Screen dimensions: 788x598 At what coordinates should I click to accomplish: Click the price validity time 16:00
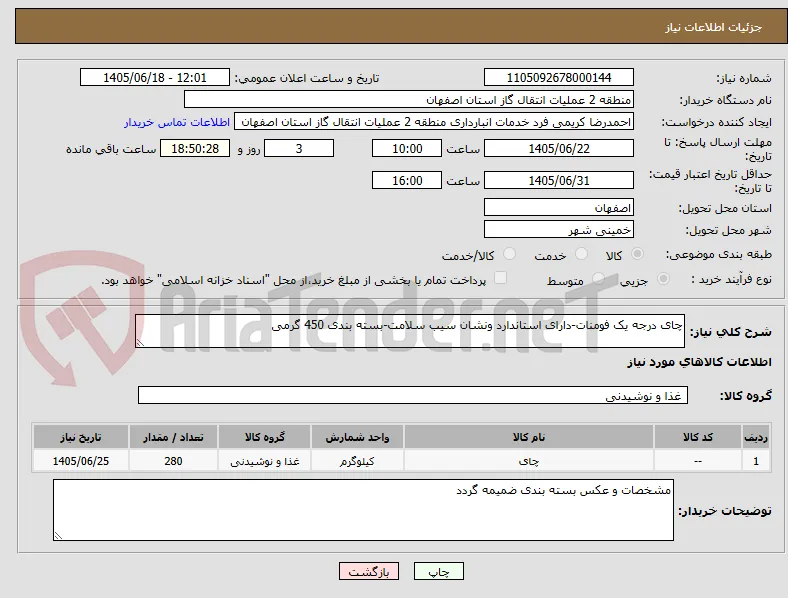[407, 180]
